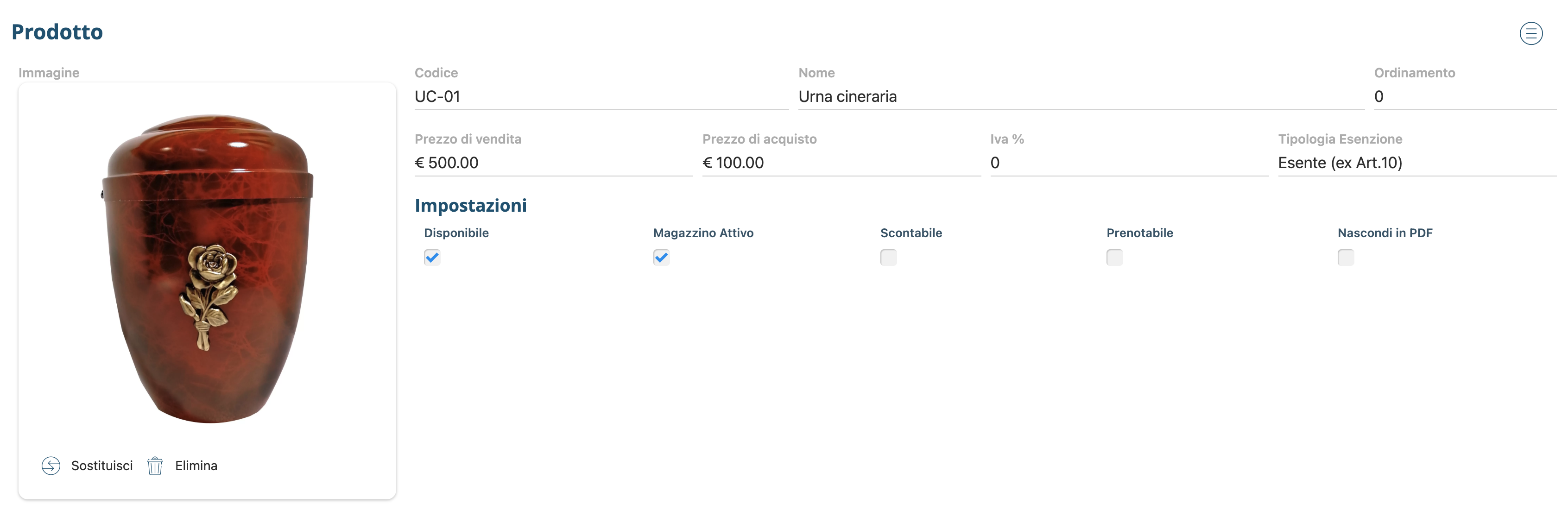The height and width of the screenshot is (529, 1568).
Task: Click the Prezzo di vendita field
Action: (x=553, y=163)
